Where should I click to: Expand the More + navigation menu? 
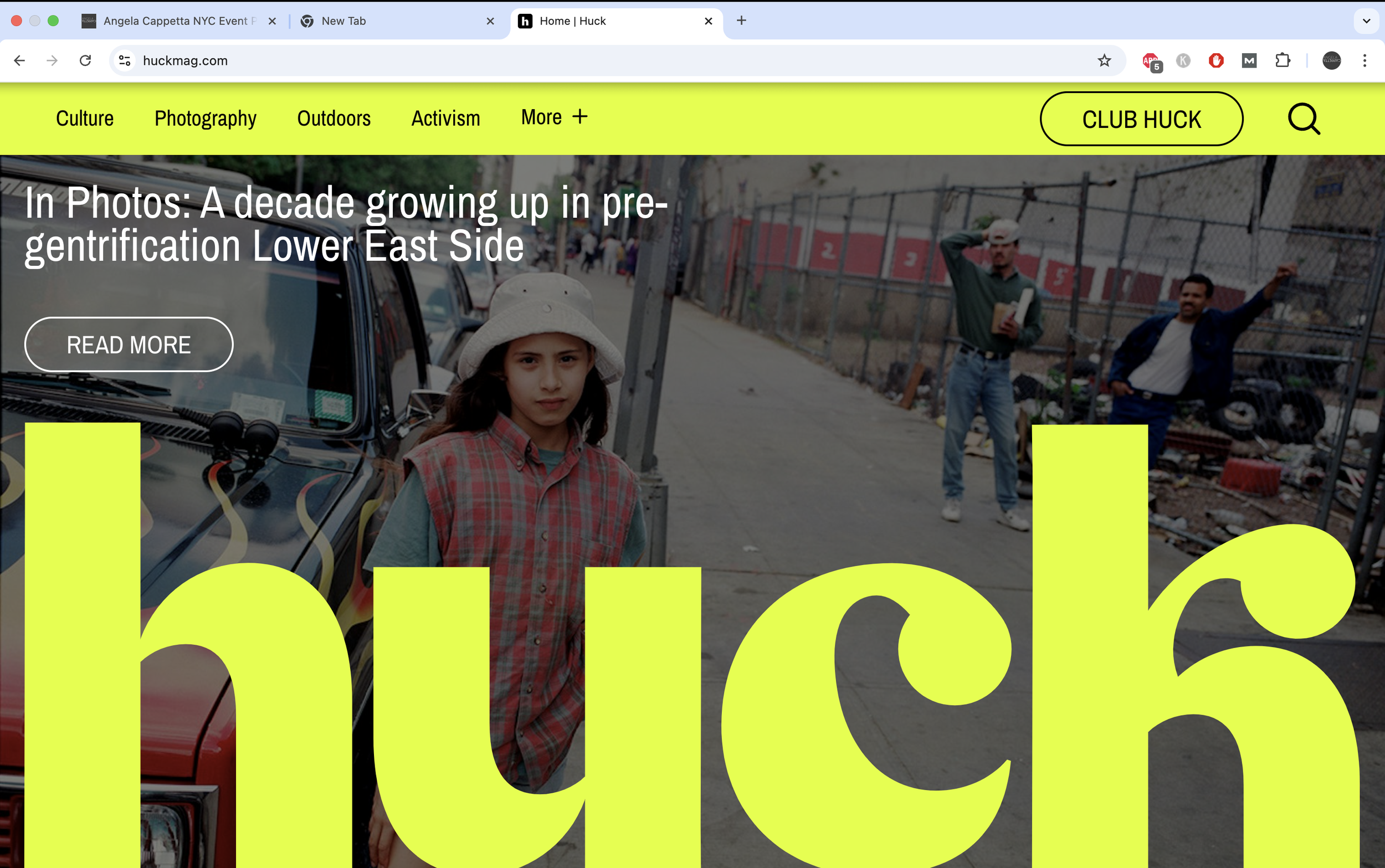[554, 117]
